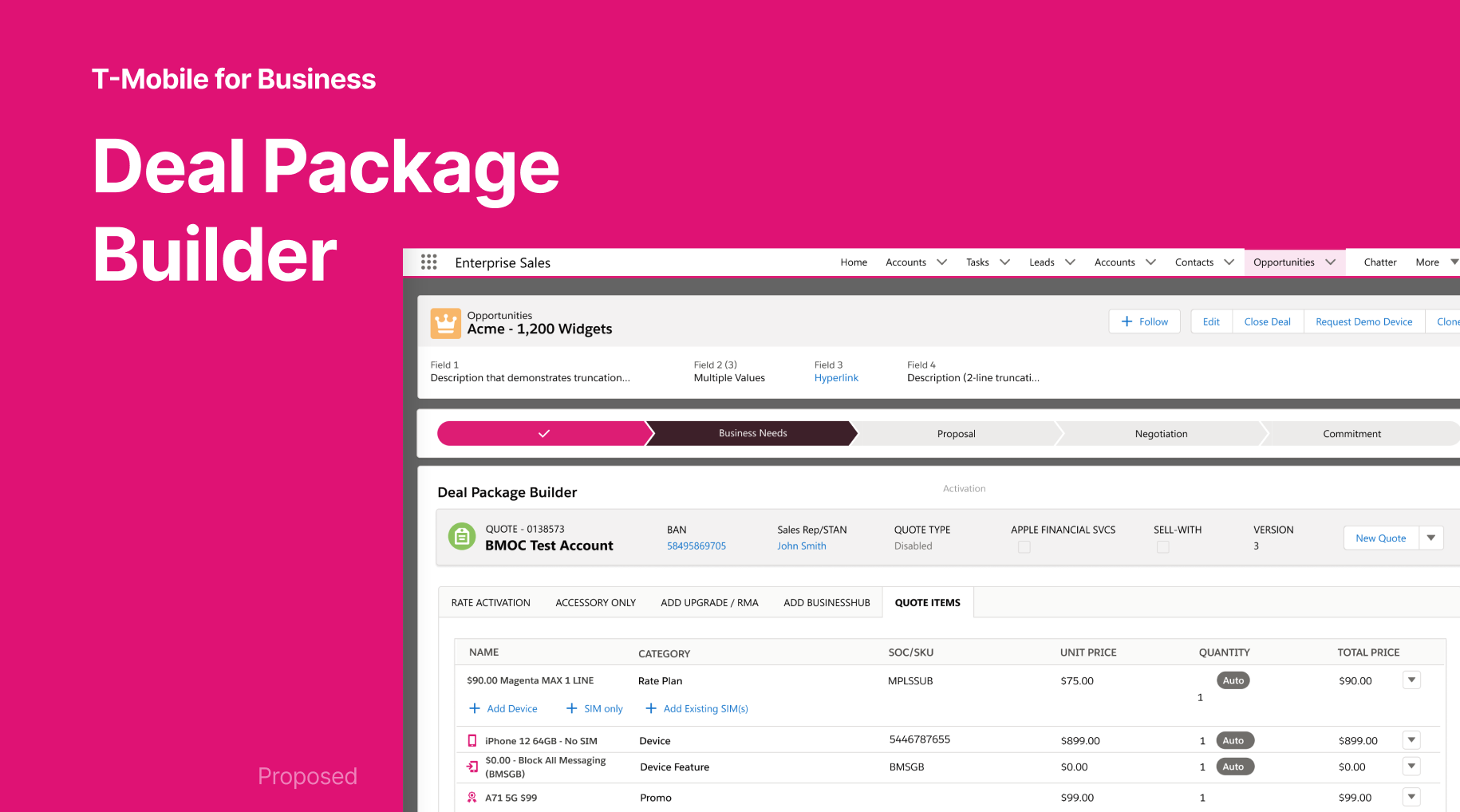Image resolution: width=1460 pixels, height=812 pixels.
Task: Toggle Auto quantity for Block All Messaging
Action: [x=1233, y=767]
